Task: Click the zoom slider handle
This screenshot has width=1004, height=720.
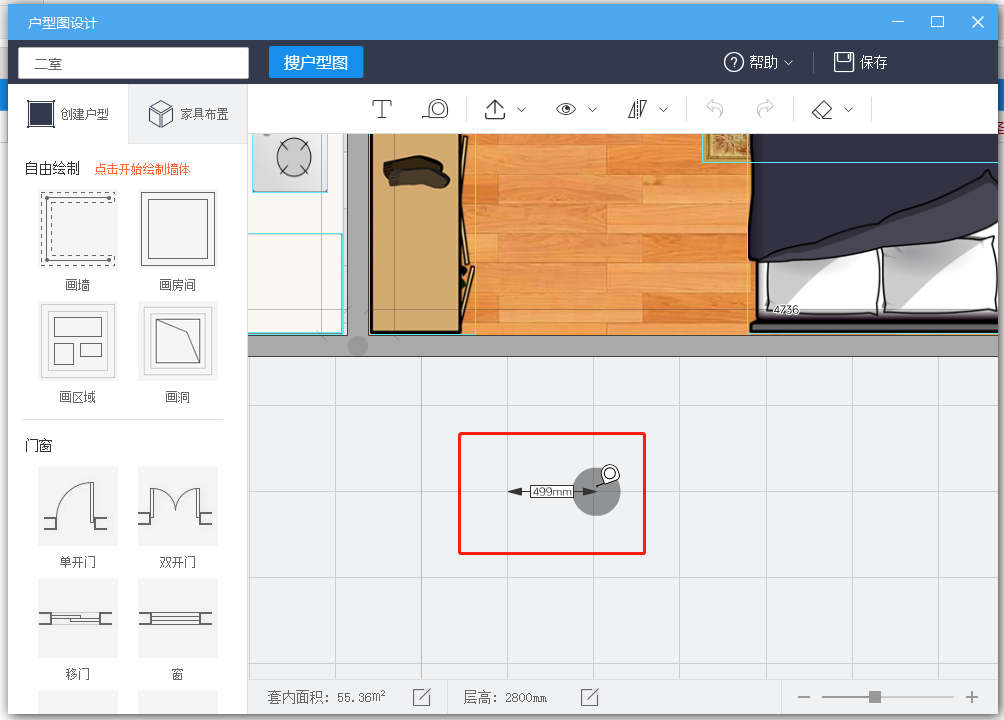Action: point(875,697)
